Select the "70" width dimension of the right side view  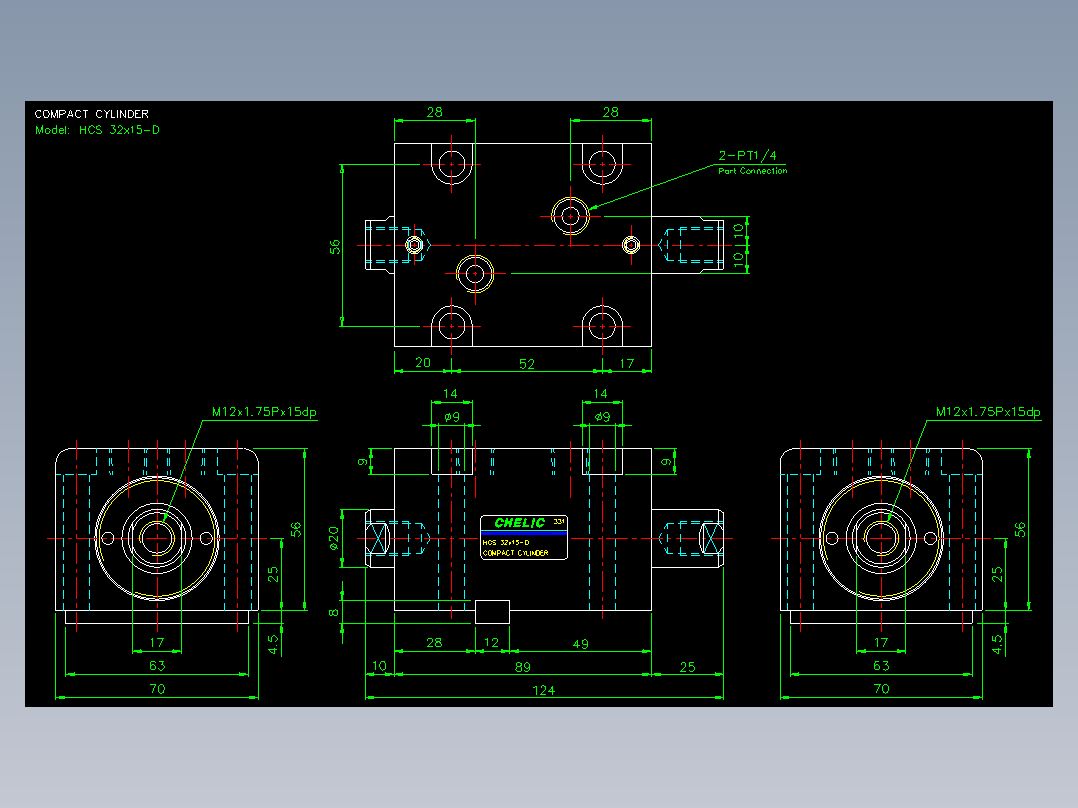coord(881,688)
